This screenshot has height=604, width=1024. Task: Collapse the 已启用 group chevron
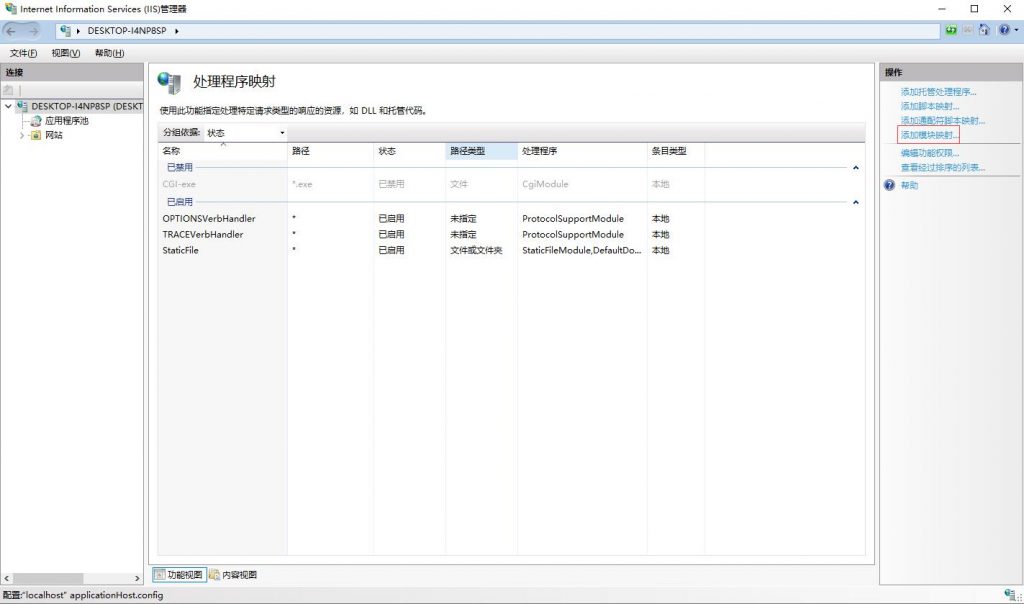coord(856,202)
